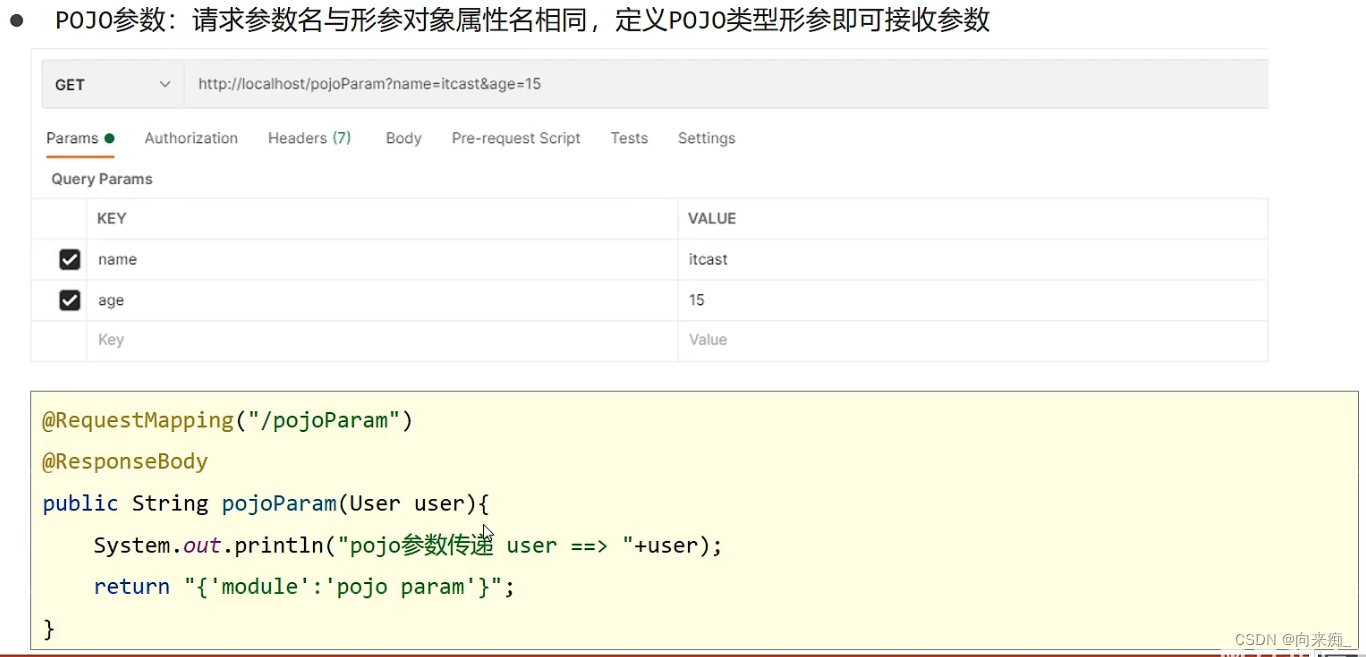Switch to the Body tab

[x=403, y=138]
